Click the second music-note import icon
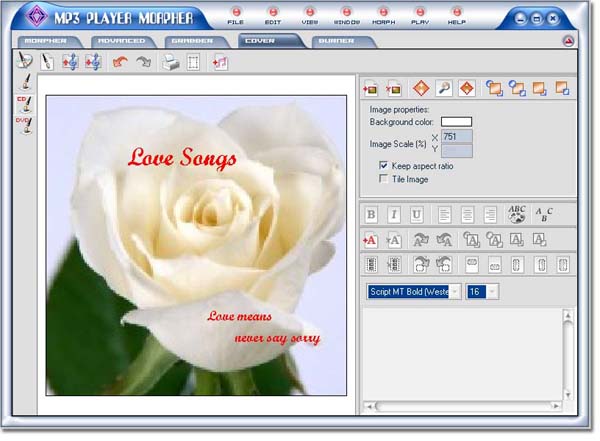The width and height of the screenshot is (600, 441). pos(93,62)
